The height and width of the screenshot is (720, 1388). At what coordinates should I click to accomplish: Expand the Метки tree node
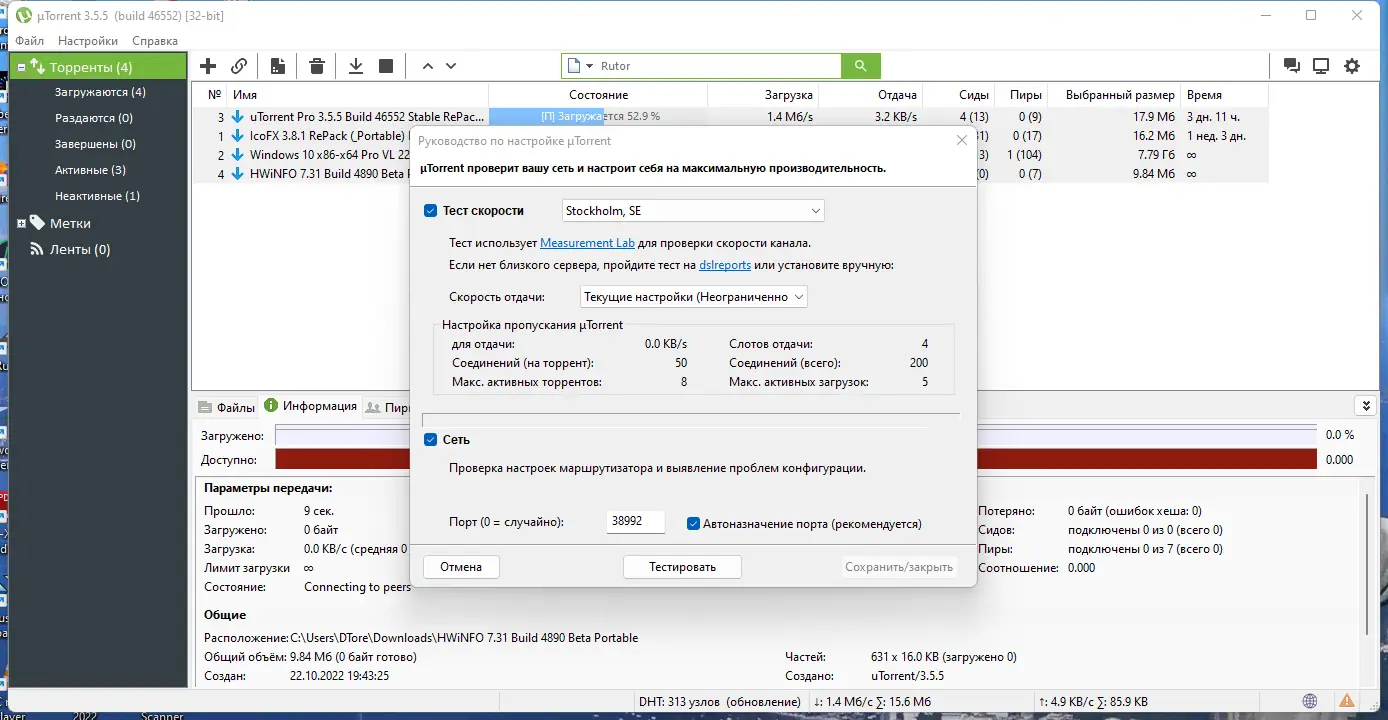(20, 223)
